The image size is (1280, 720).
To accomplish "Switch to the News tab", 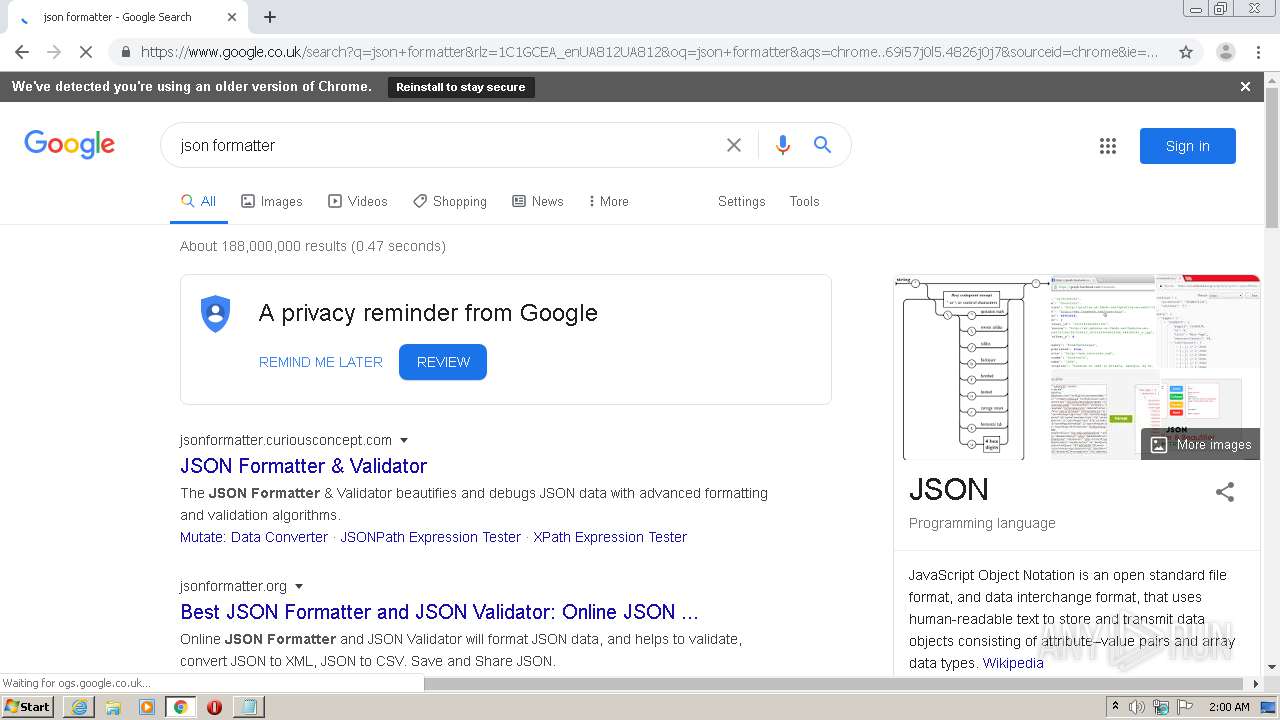I will 538,201.
